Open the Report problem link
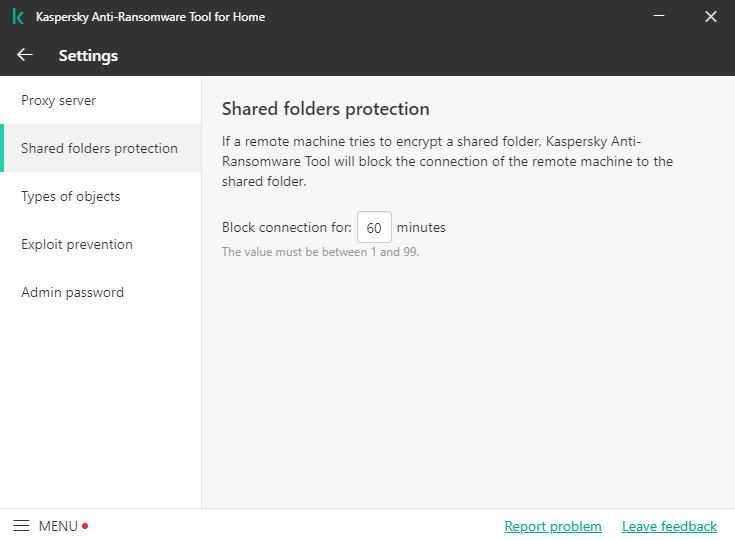735x540 pixels. coord(553,526)
